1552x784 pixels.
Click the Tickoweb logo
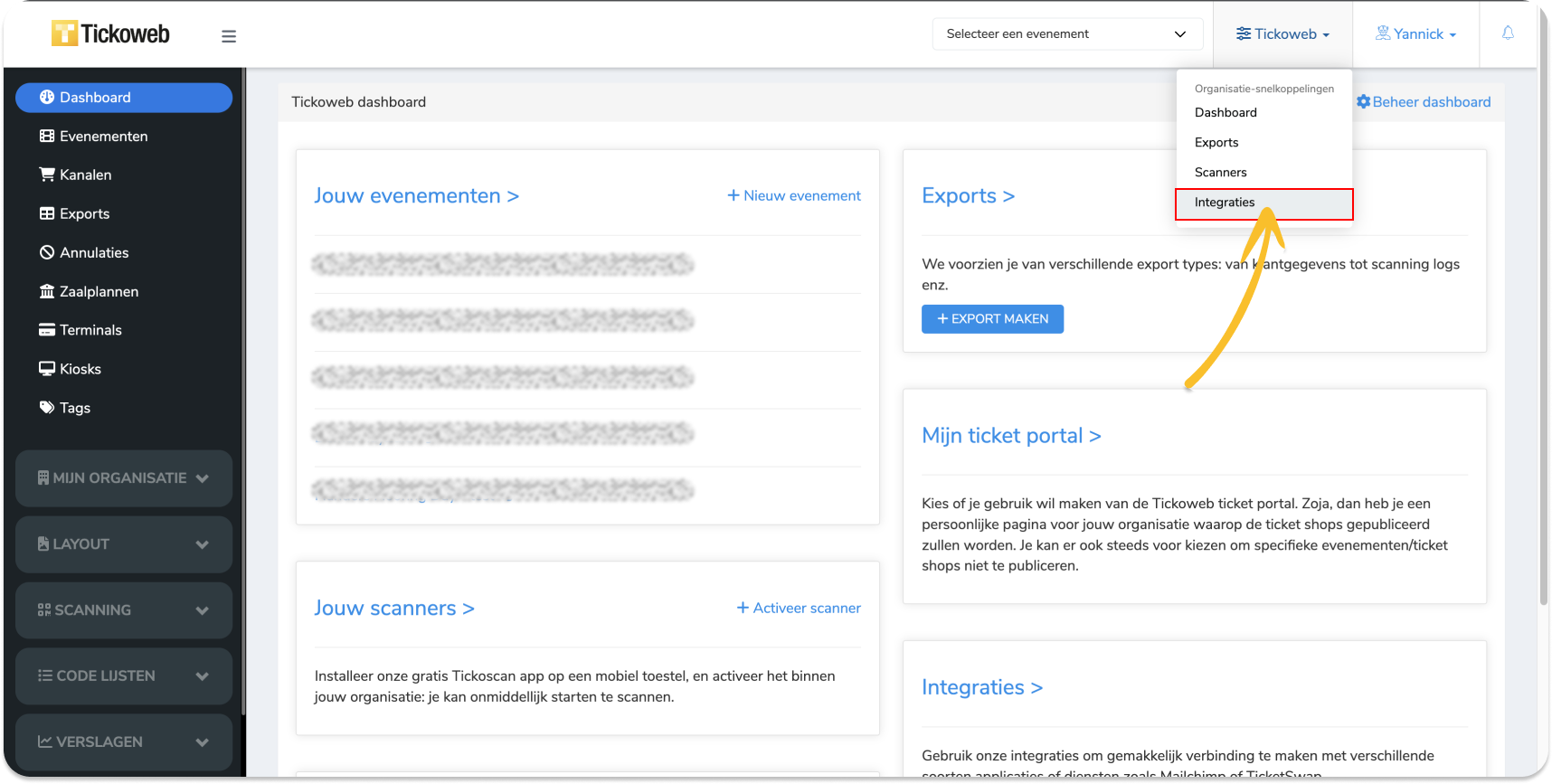(x=110, y=33)
